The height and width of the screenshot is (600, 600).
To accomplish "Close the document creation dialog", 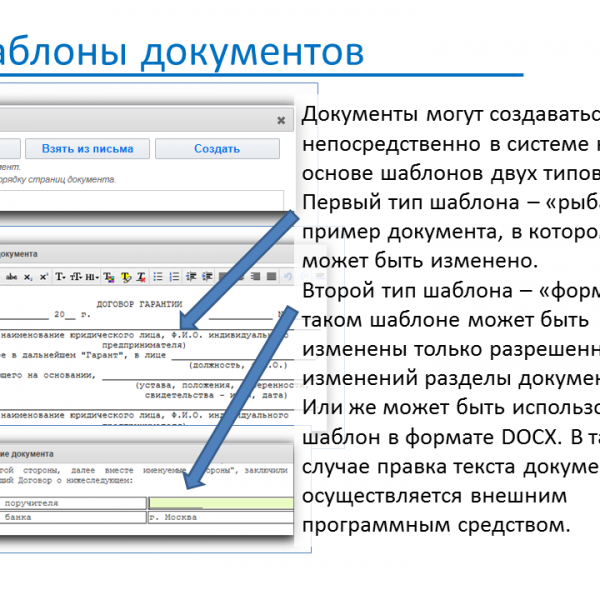I will [281, 119].
